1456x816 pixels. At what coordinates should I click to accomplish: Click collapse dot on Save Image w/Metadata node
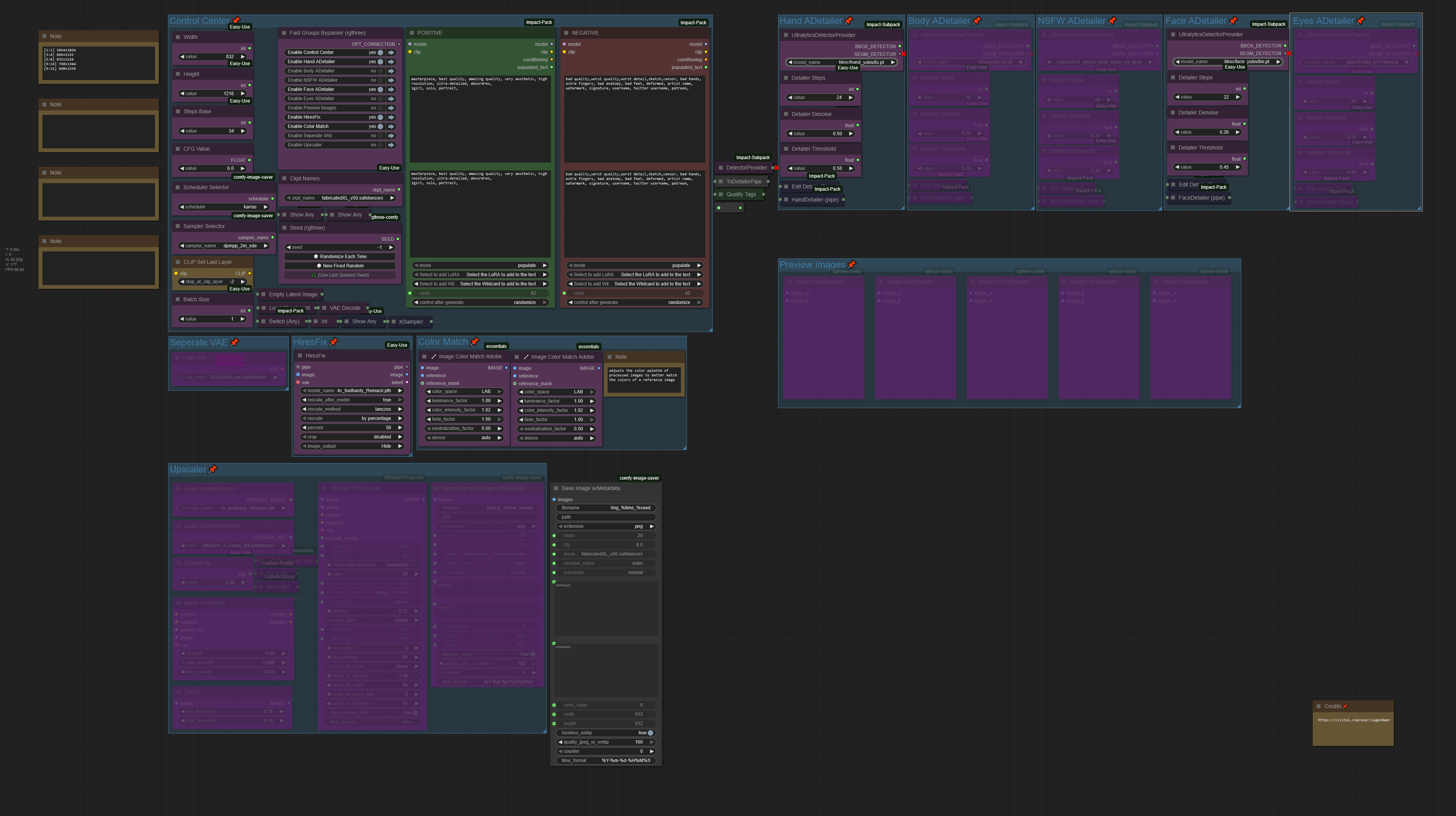coord(555,489)
